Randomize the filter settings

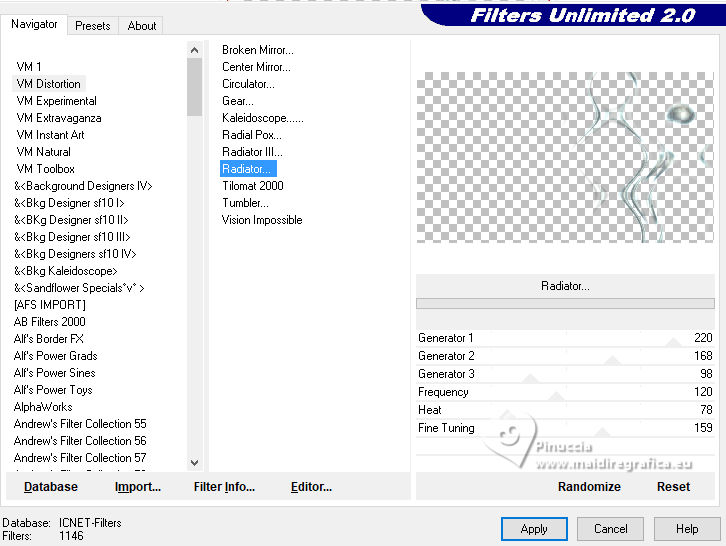point(589,487)
